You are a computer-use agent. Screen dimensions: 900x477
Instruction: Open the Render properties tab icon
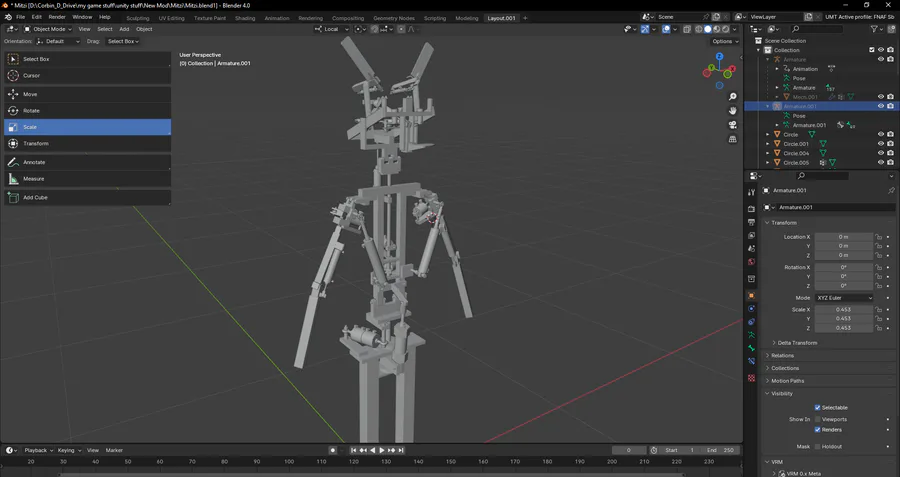tap(751, 209)
